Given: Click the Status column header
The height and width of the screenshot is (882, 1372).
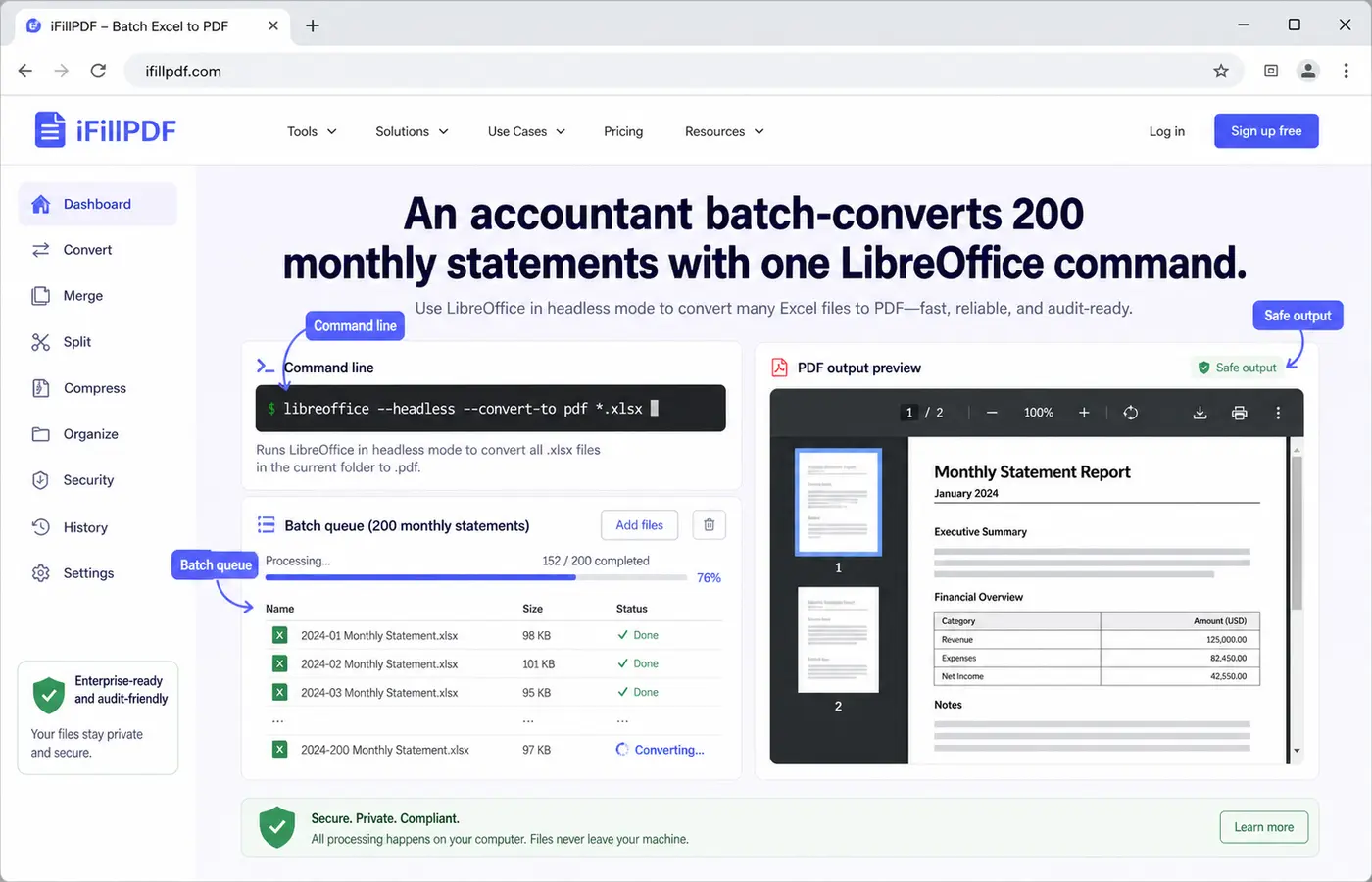Looking at the screenshot, I should click(x=631, y=609).
